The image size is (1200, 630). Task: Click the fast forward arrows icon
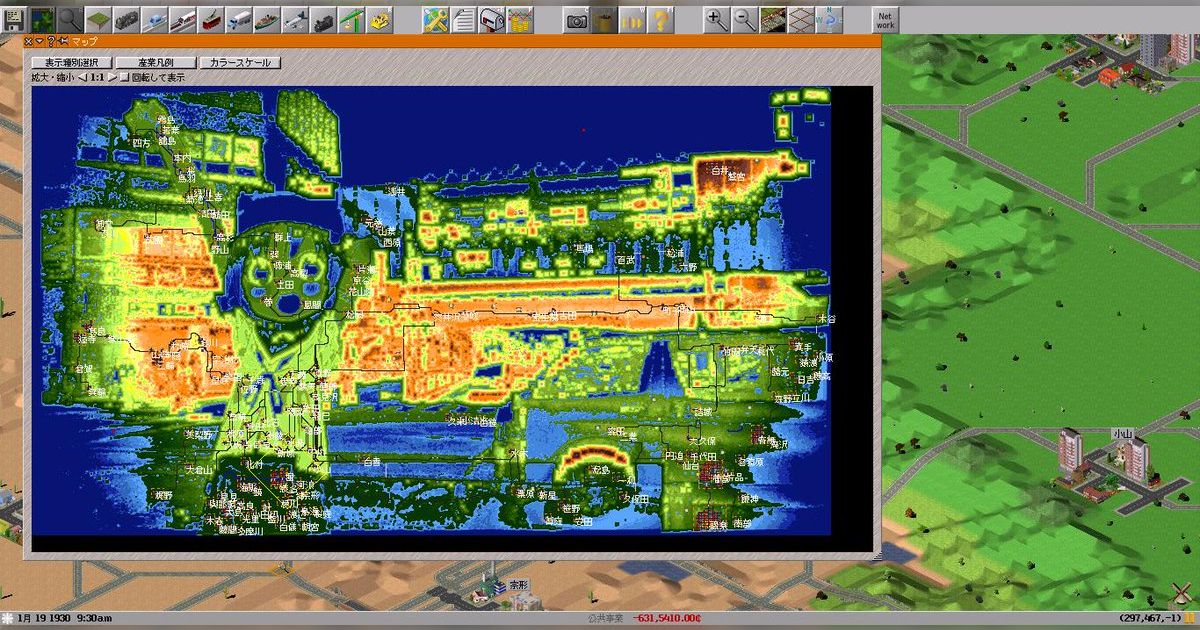[631, 18]
